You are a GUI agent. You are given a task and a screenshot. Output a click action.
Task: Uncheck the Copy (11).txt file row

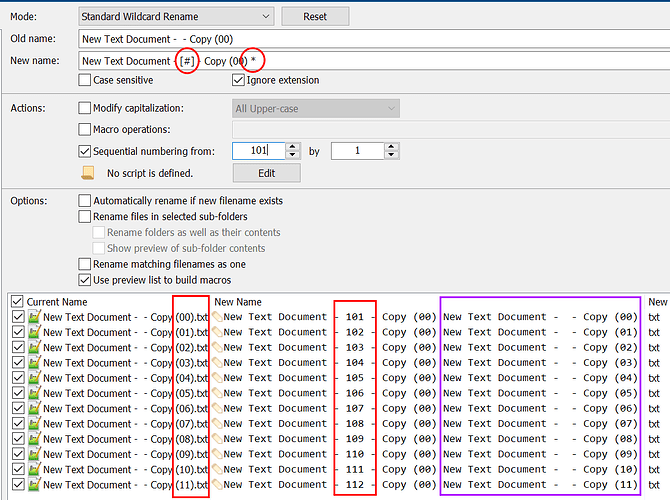(18, 485)
